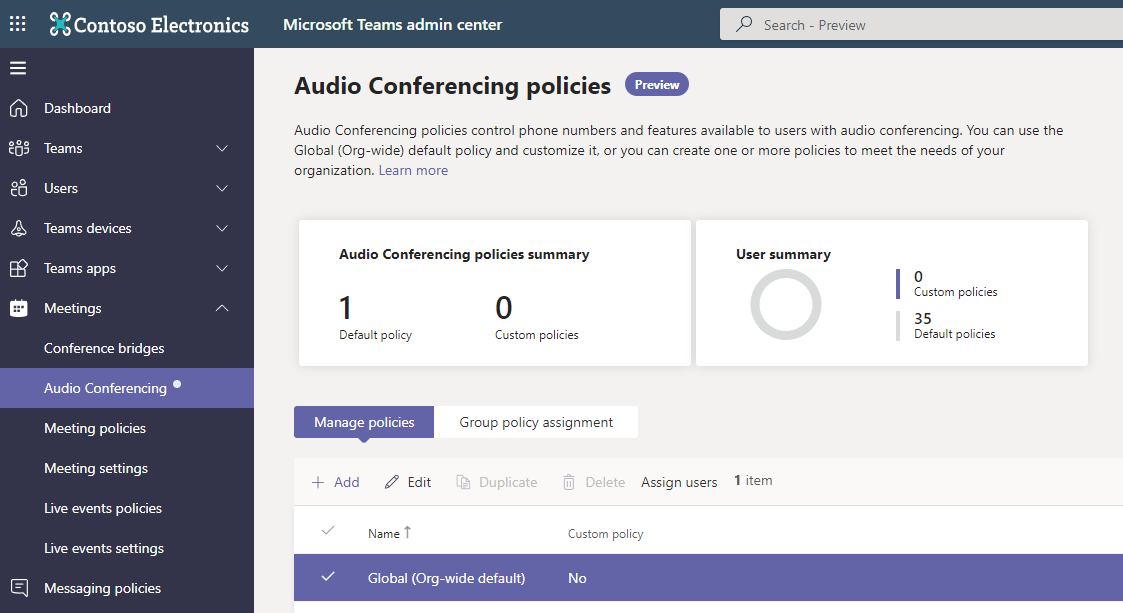The image size is (1123, 613).
Task: Click the '0' Custom policies count in summary
Action: point(503,308)
